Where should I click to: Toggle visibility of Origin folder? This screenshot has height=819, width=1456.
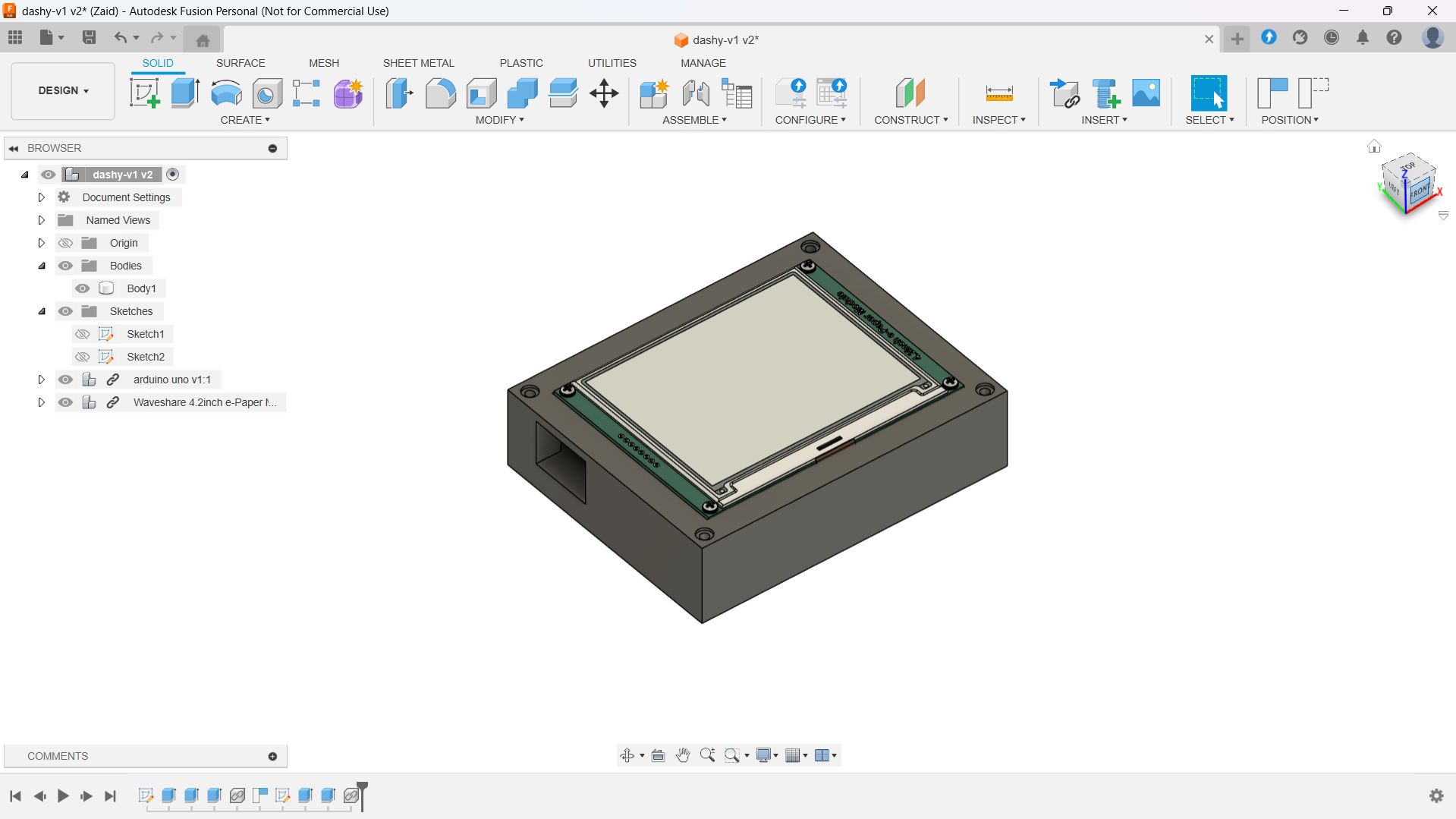(65, 243)
